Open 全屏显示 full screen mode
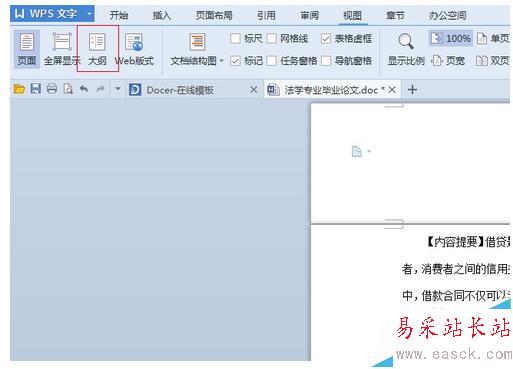The height and width of the screenshot is (369, 513). pyautogui.click(x=62, y=49)
